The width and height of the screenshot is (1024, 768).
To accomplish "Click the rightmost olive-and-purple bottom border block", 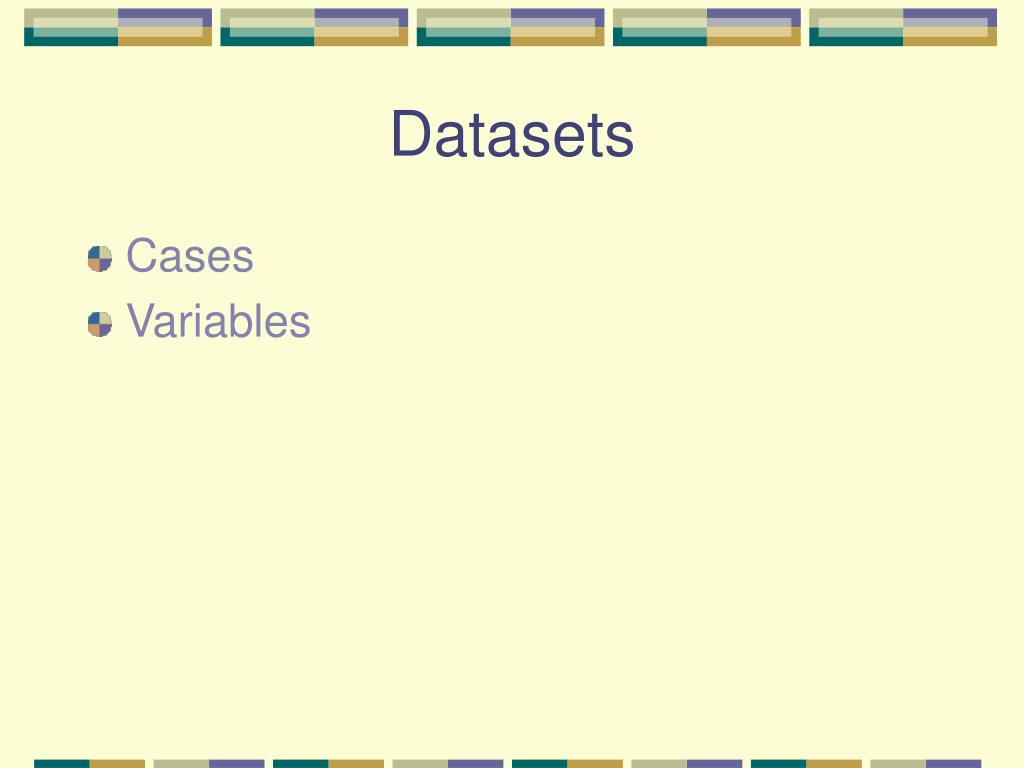I will tap(926, 763).
